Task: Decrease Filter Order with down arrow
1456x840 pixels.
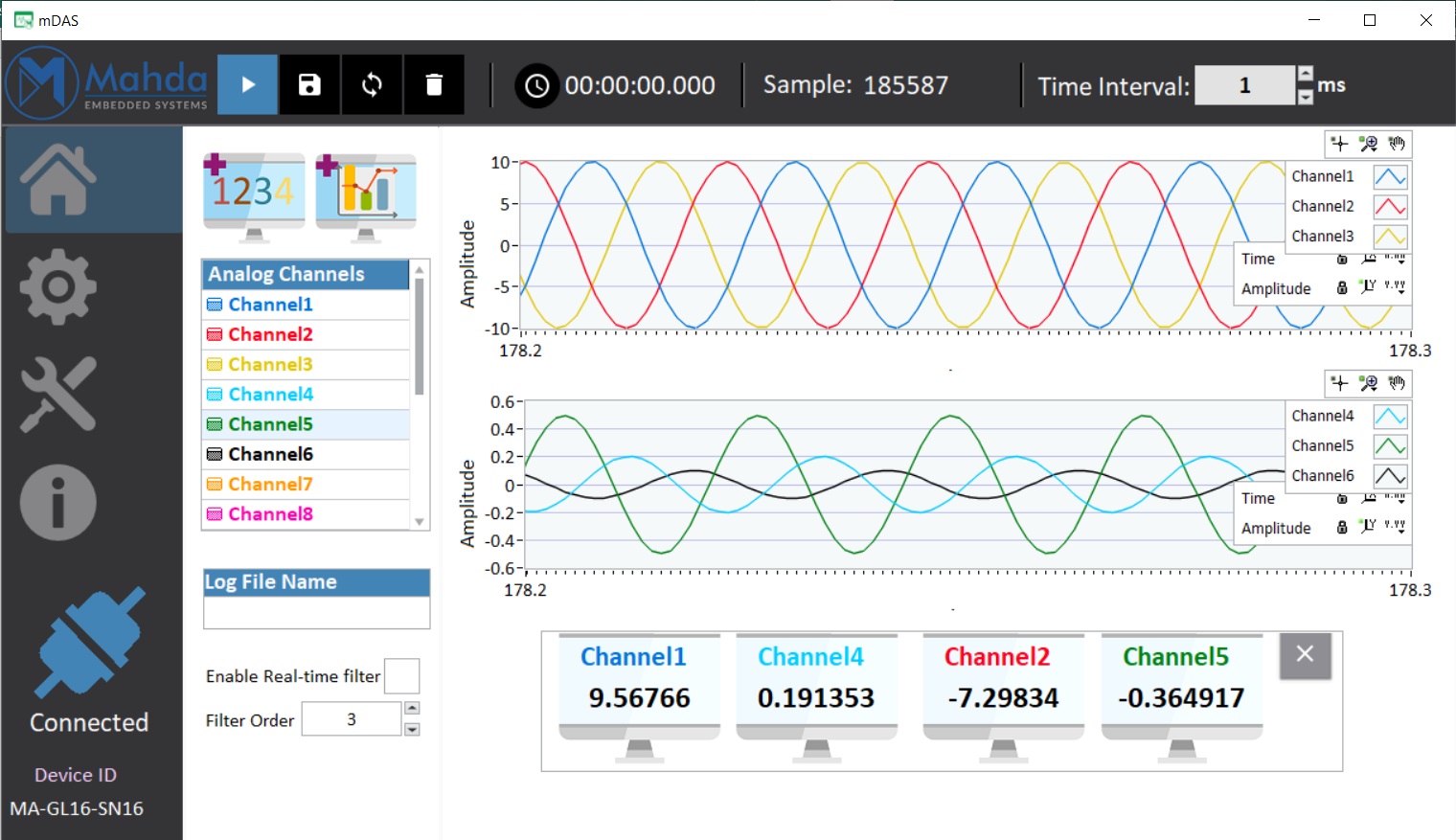Action: [412, 730]
